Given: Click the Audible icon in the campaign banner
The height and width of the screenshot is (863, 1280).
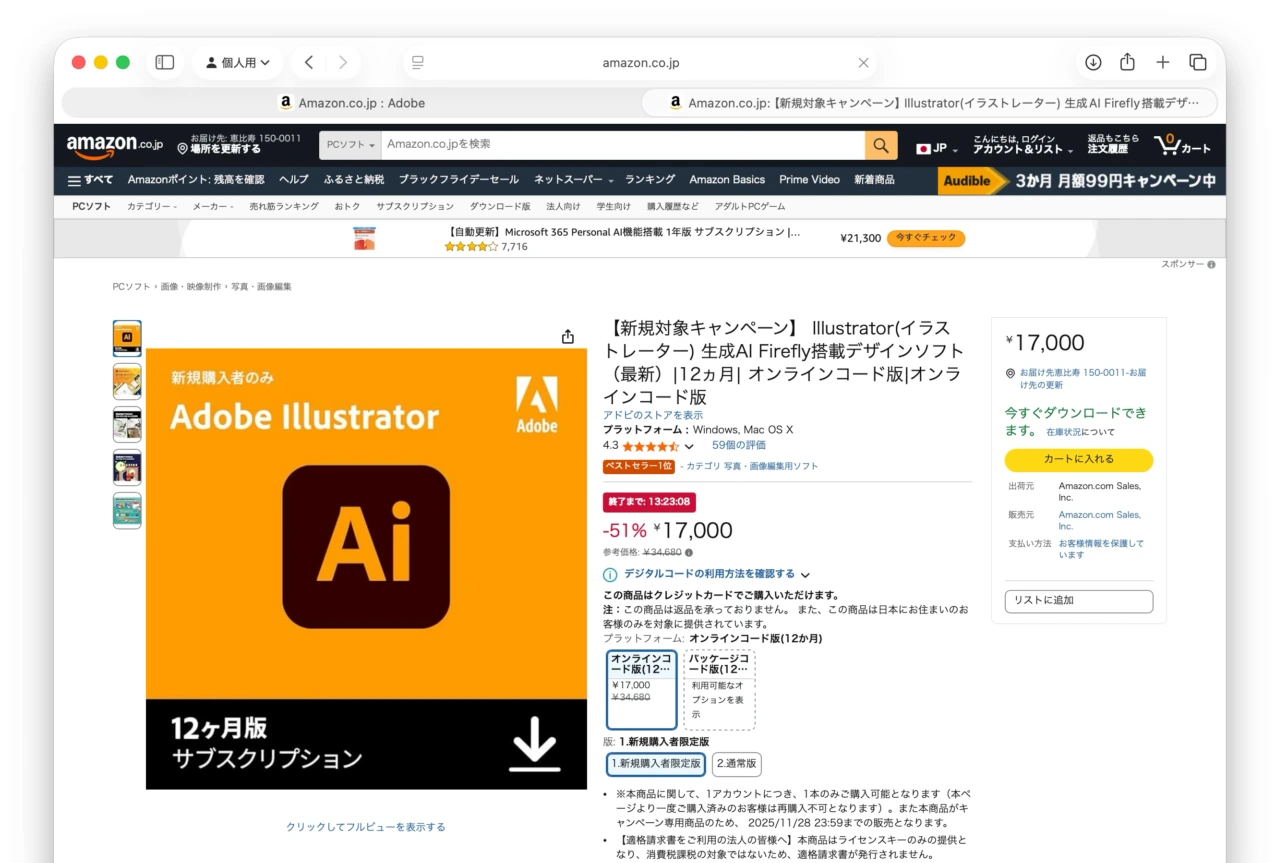Looking at the screenshot, I should pyautogui.click(x=967, y=181).
